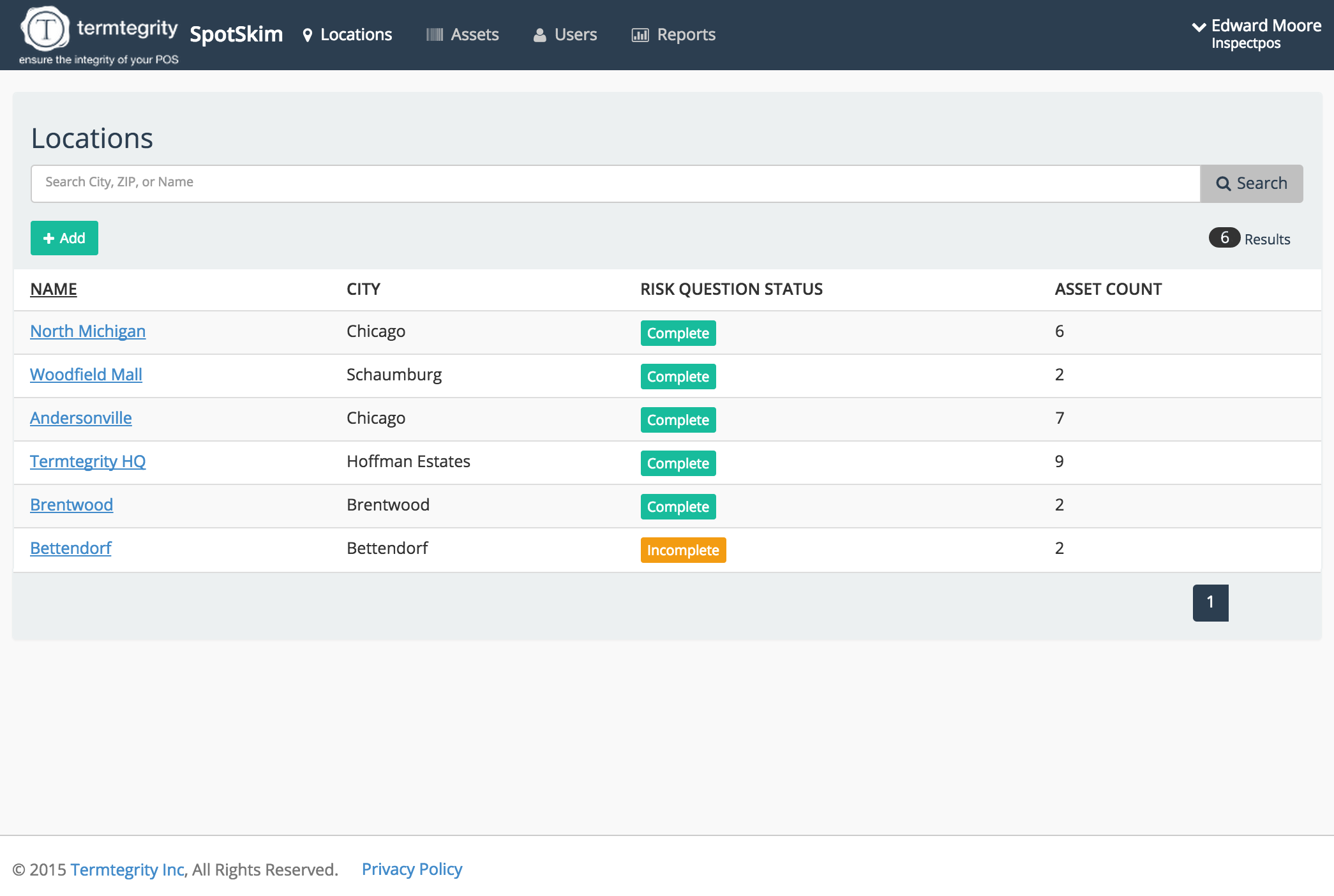Click the magnifying glass search icon

1223,184
